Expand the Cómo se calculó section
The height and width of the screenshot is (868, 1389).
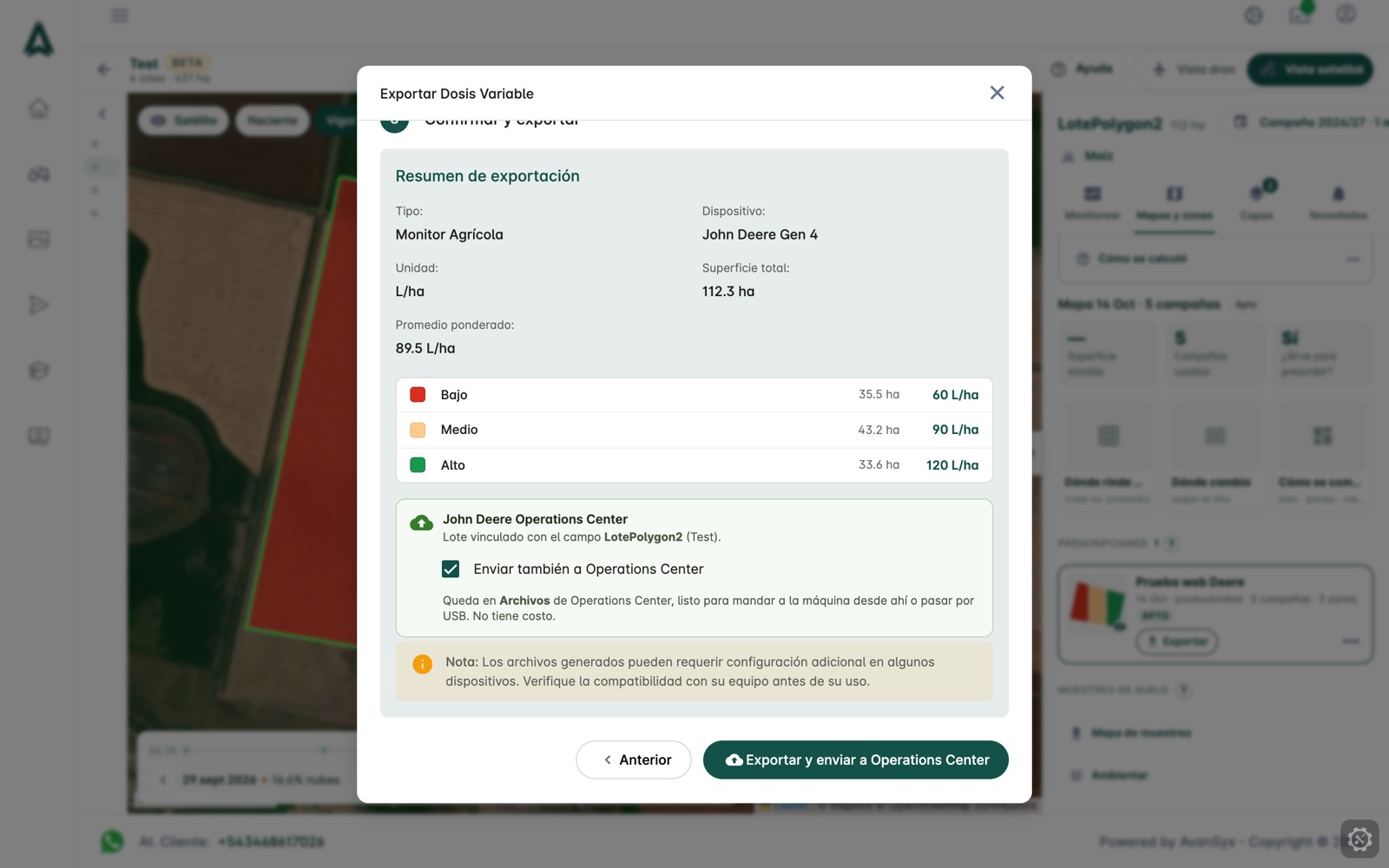coord(1215,259)
